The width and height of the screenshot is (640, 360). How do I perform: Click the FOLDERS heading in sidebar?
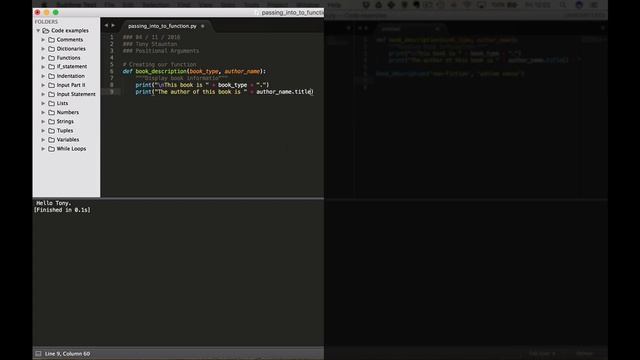coord(46,22)
